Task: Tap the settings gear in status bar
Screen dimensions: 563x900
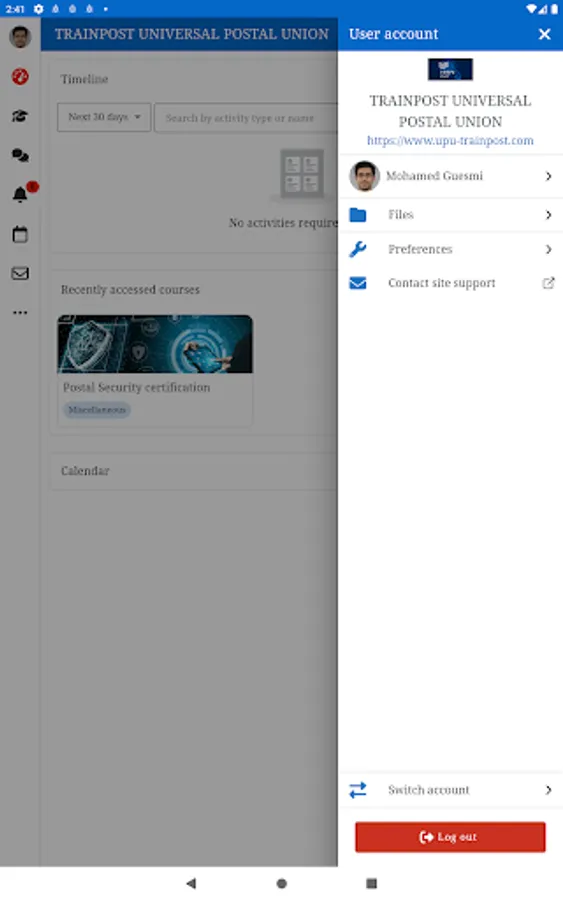Action: pos(38,9)
